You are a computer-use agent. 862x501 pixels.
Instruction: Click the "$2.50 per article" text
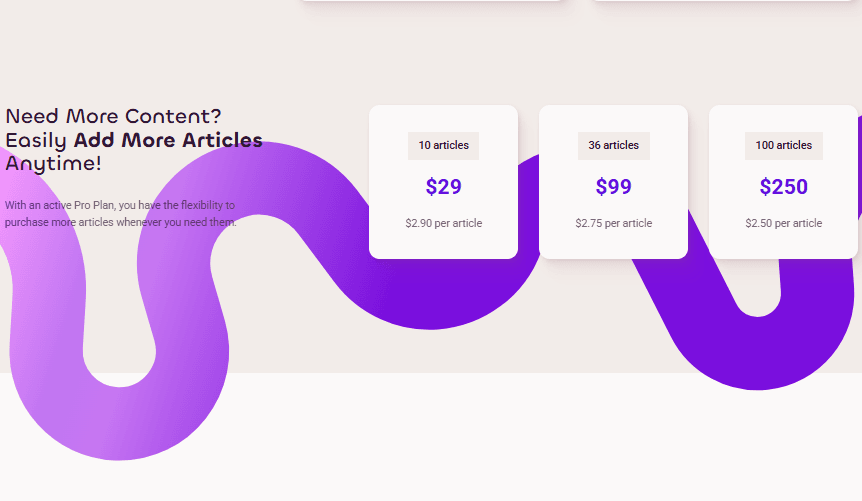(783, 223)
